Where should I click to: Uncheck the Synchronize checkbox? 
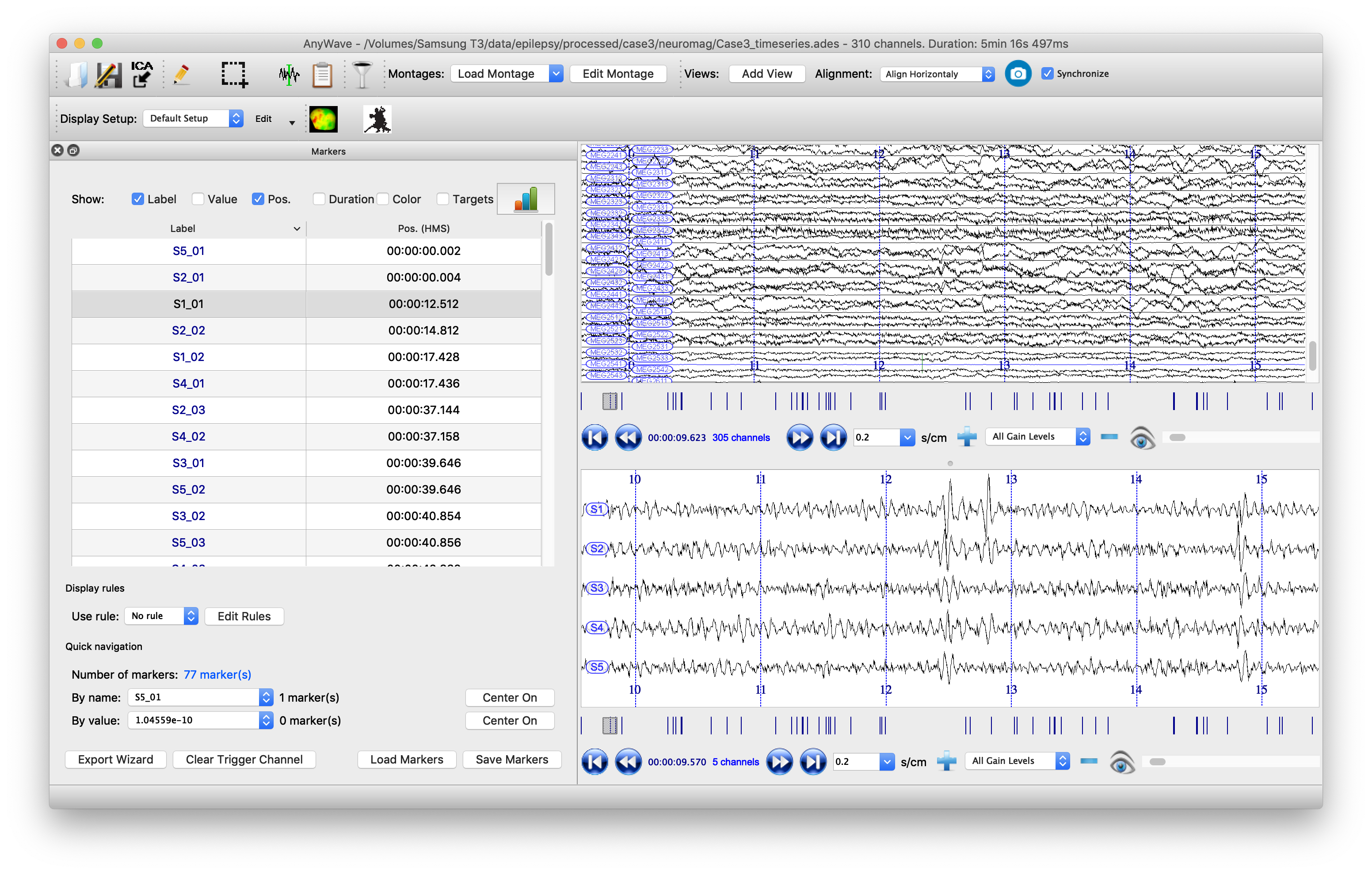(x=1047, y=73)
